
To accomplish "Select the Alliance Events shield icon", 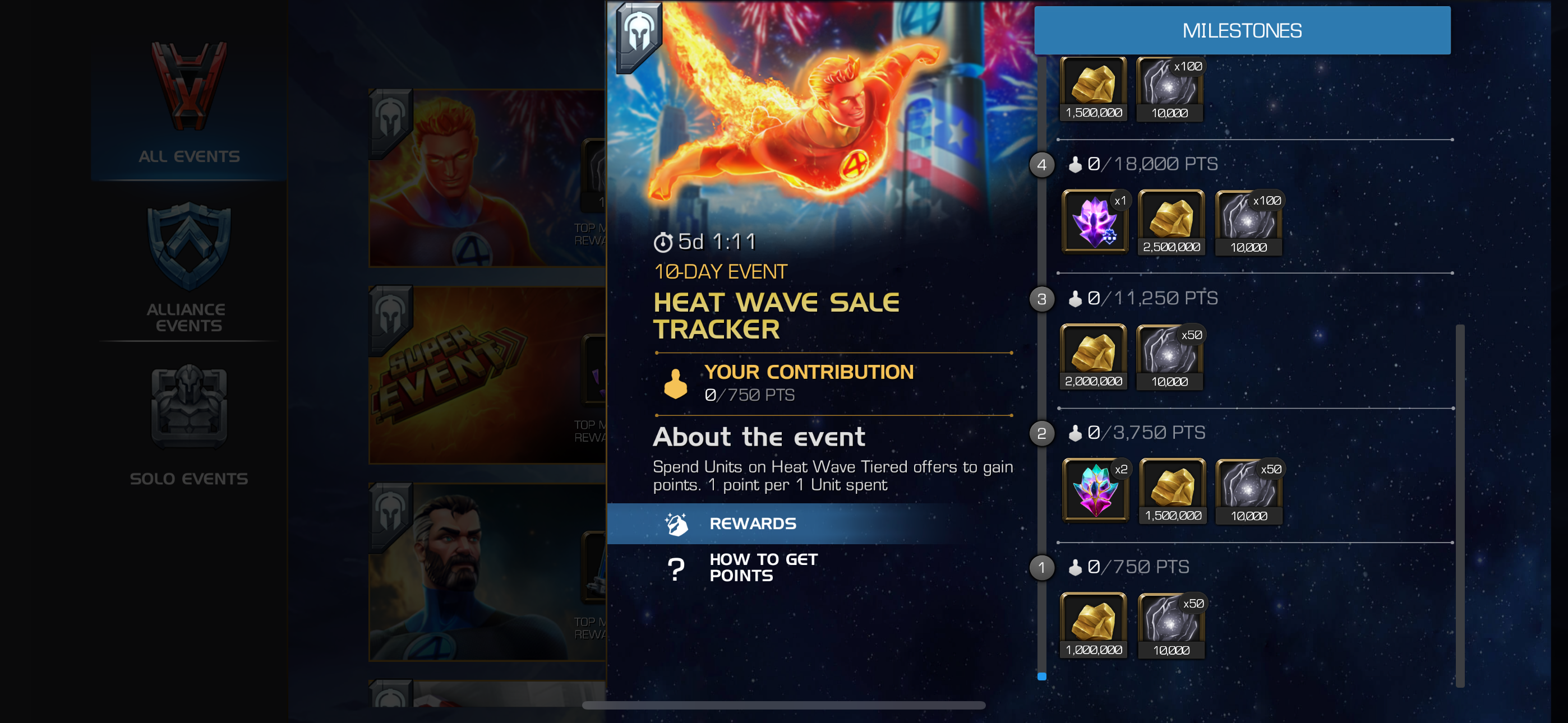I will [x=190, y=247].
